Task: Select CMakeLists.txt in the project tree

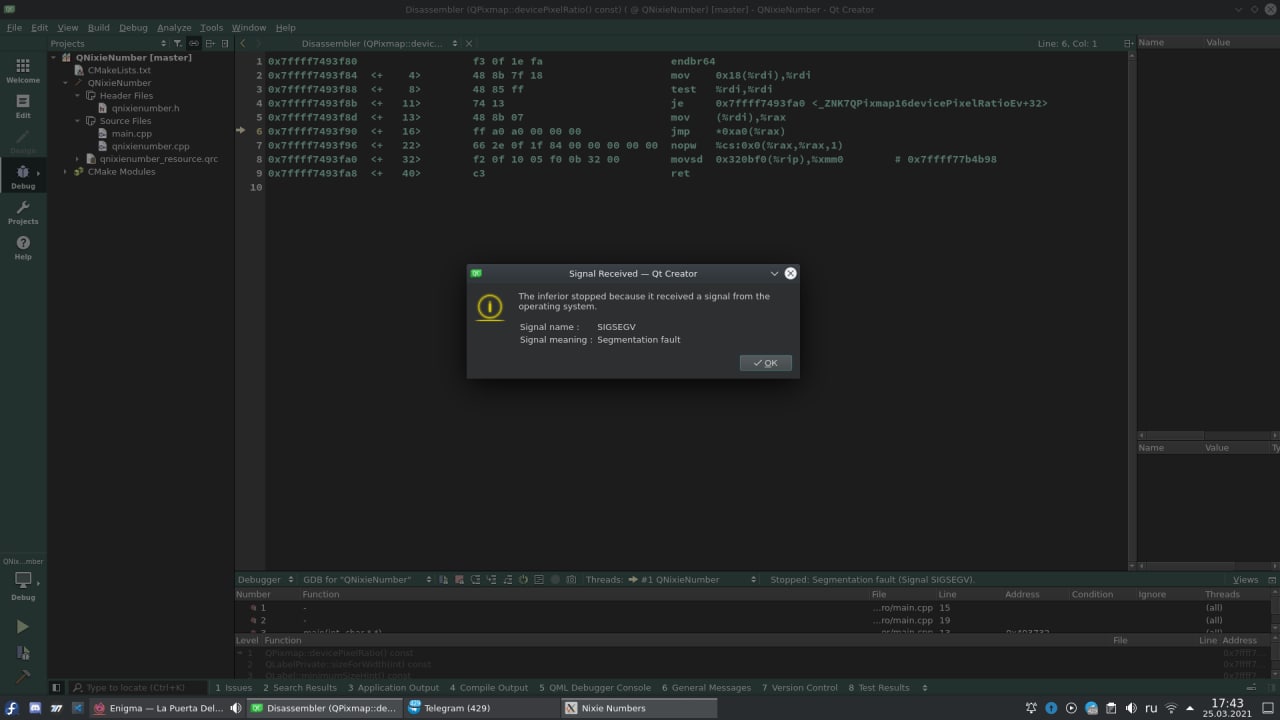Action: 119,71
